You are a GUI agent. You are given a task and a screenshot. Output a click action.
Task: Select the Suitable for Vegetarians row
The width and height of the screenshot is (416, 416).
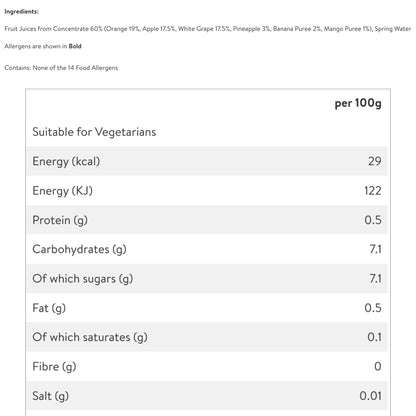[x=207, y=132]
